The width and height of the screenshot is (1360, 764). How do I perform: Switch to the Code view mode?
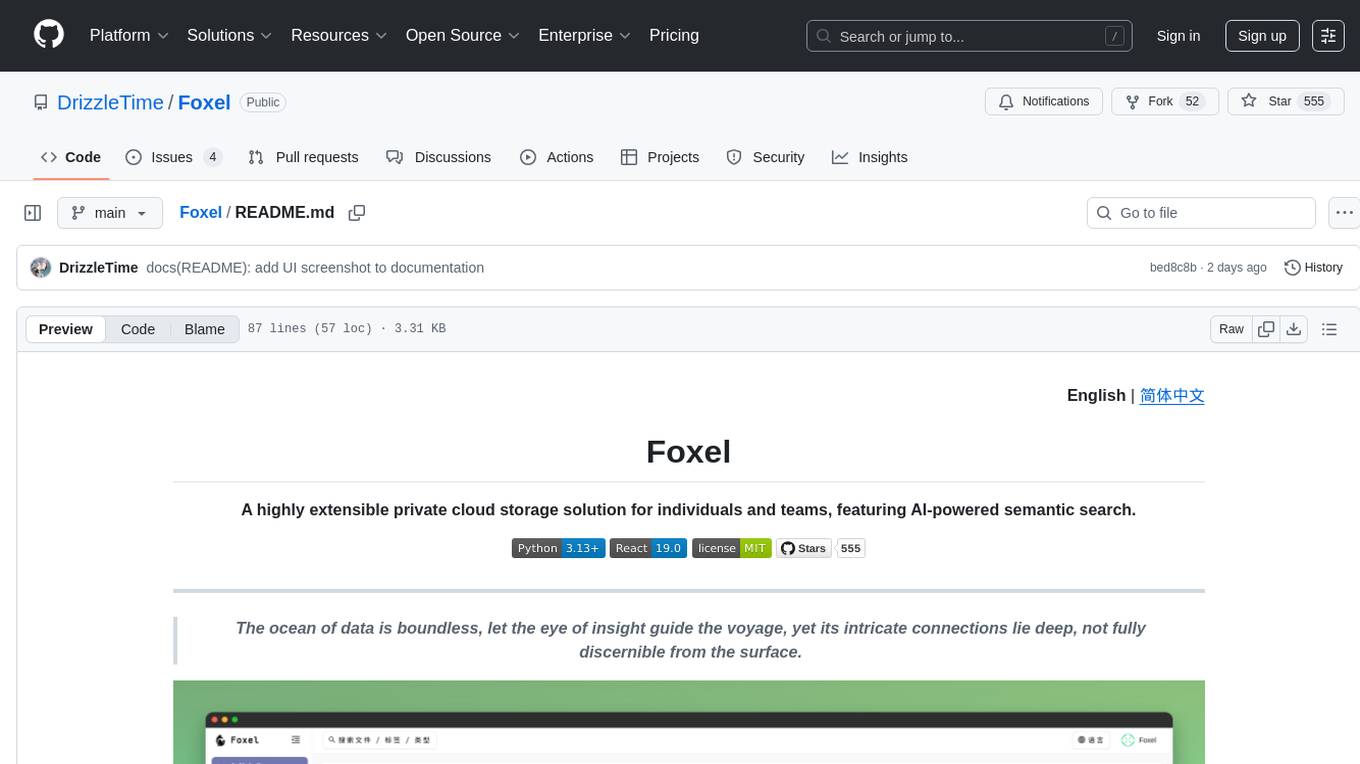(x=138, y=329)
